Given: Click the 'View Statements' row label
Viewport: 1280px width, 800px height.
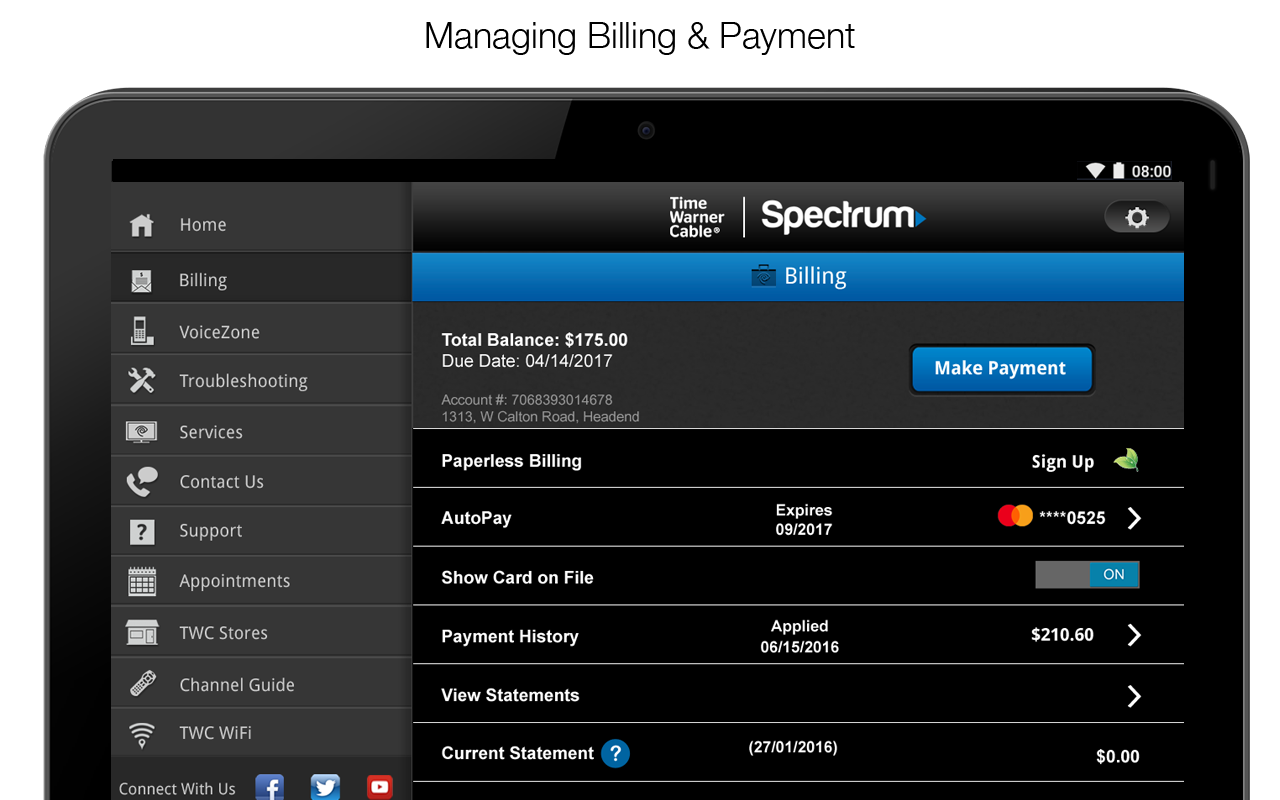Looking at the screenshot, I should [511, 695].
